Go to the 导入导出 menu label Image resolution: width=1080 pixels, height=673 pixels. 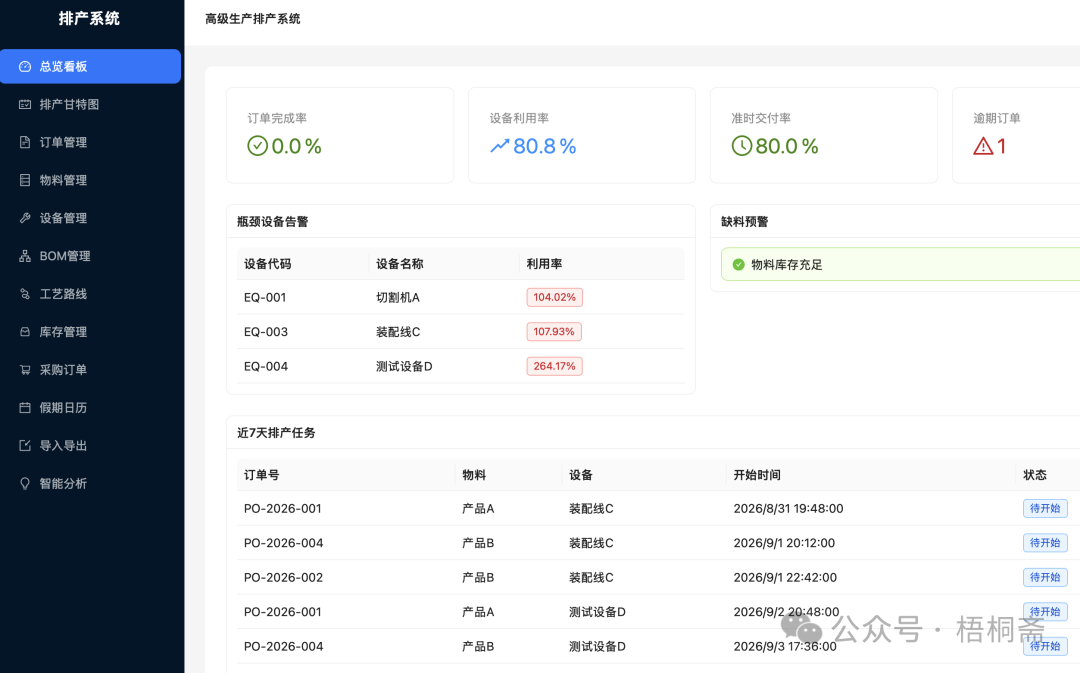63,446
